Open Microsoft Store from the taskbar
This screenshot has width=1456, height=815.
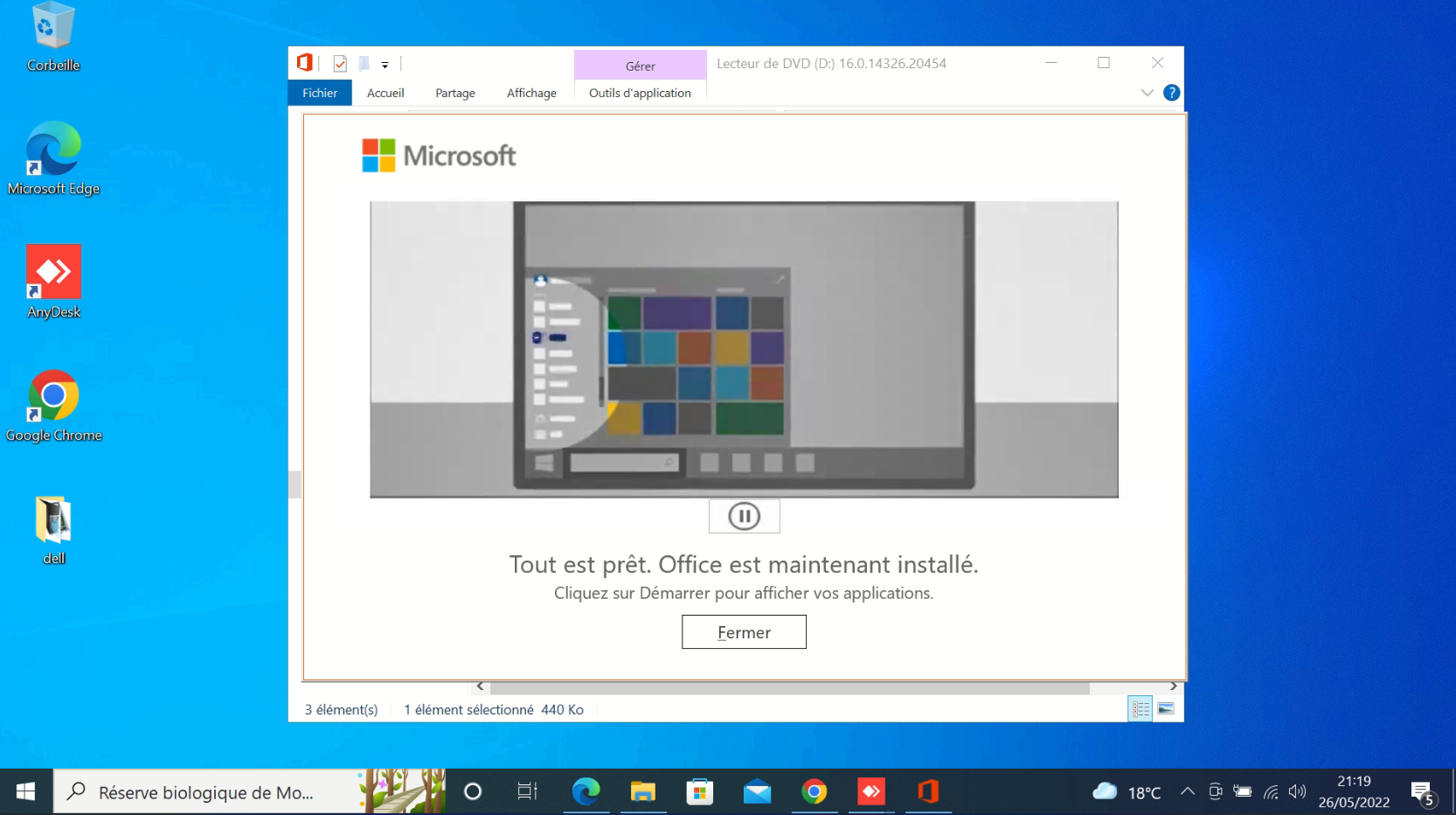(699, 792)
